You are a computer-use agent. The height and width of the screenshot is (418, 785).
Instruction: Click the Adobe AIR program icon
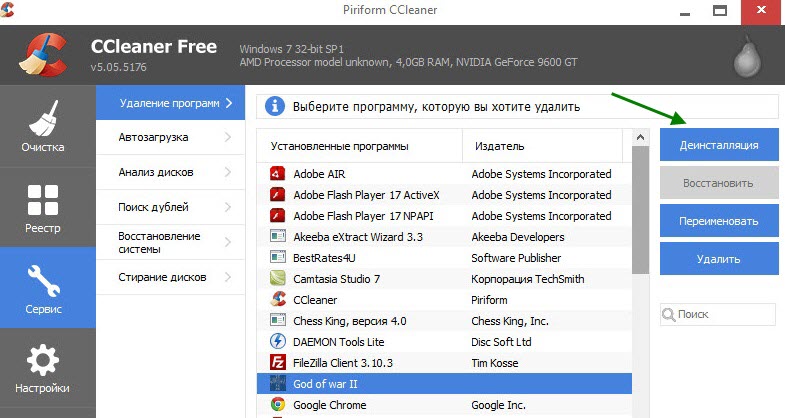click(278, 173)
